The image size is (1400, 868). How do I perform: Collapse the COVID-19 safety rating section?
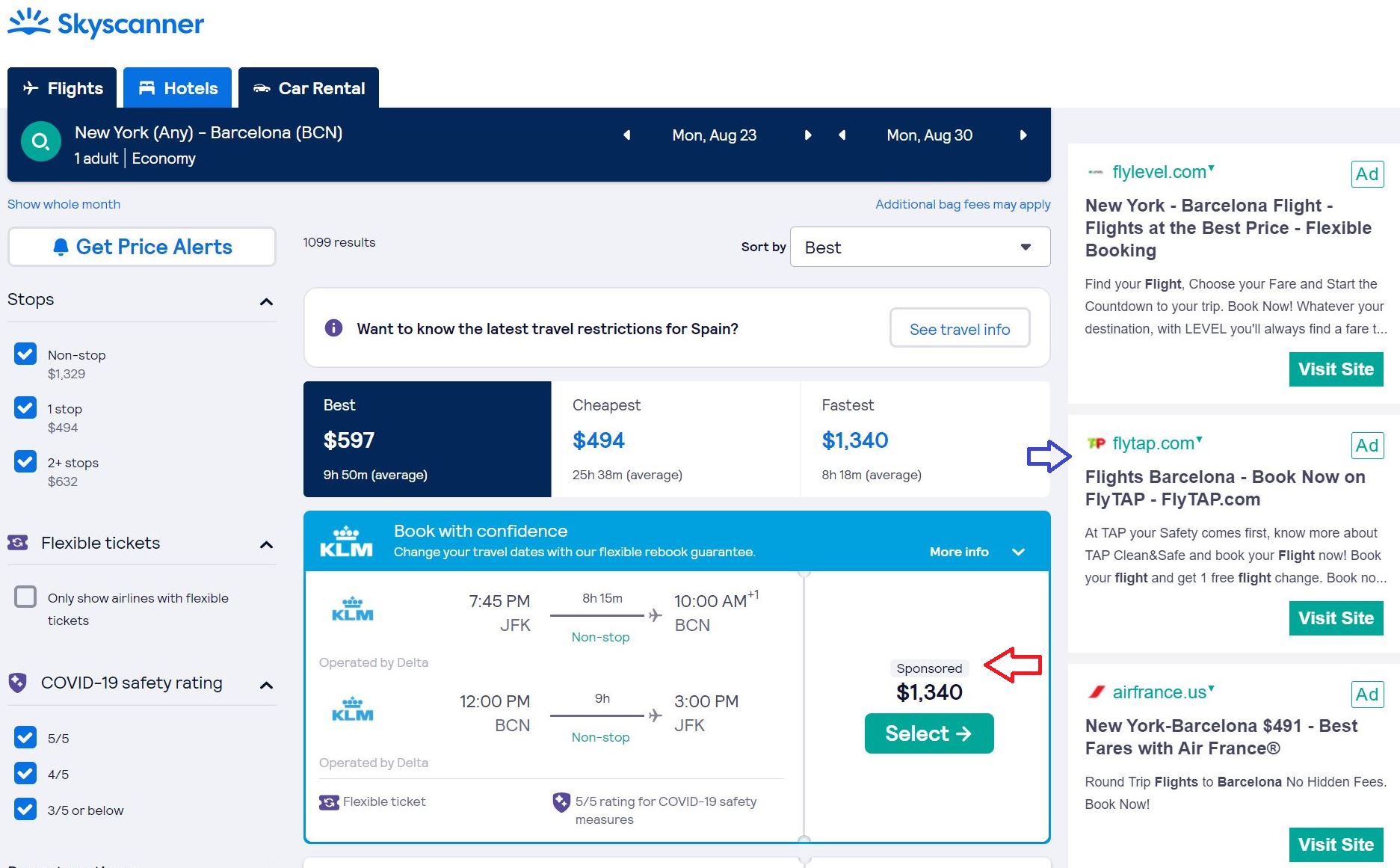click(x=266, y=686)
